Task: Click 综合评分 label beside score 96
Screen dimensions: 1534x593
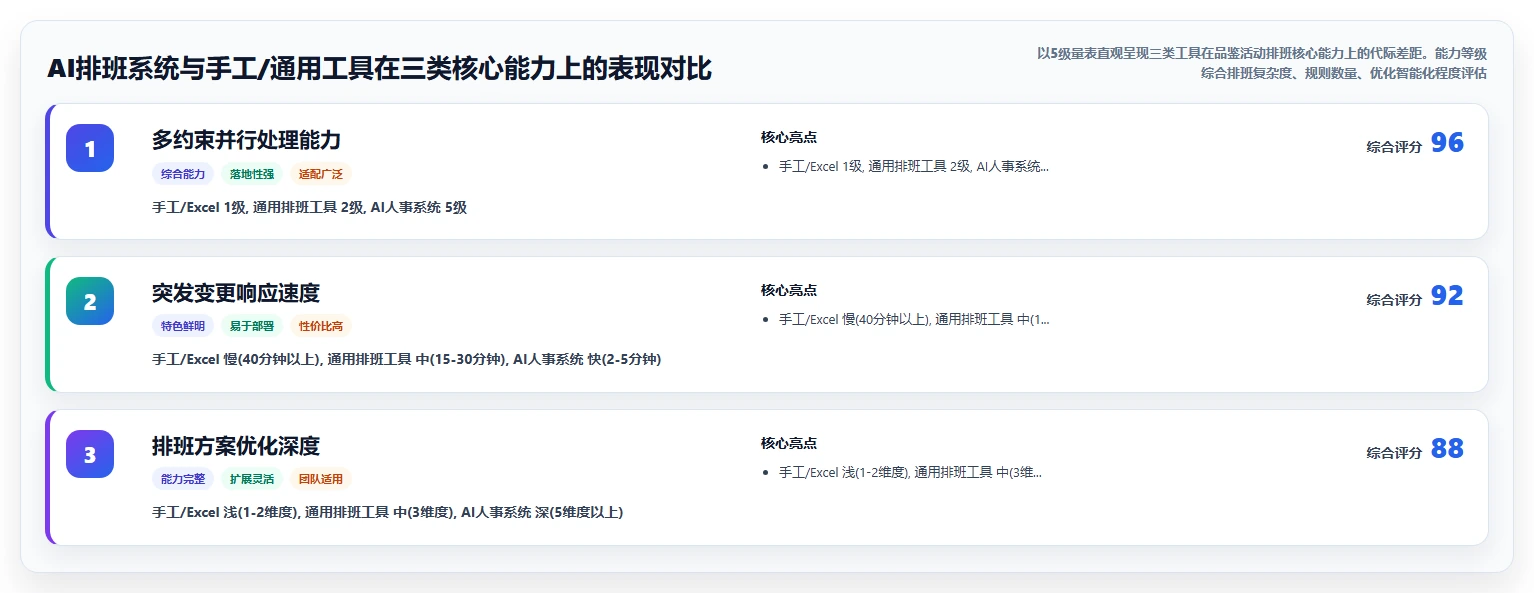Action: (x=1394, y=146)
